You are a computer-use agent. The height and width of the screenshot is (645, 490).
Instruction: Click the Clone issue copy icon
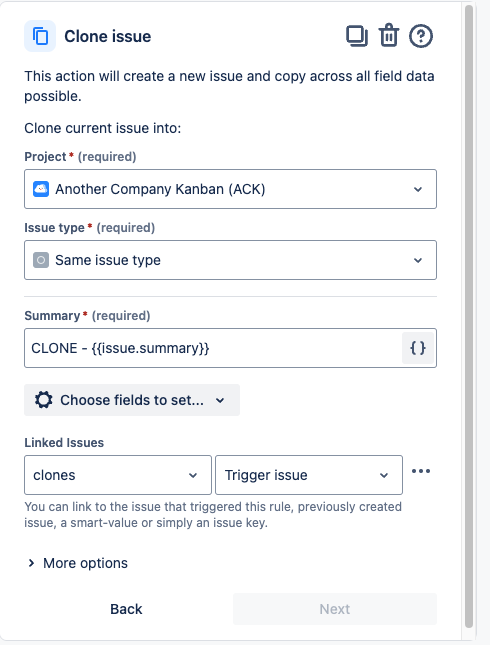coord(40,36)
